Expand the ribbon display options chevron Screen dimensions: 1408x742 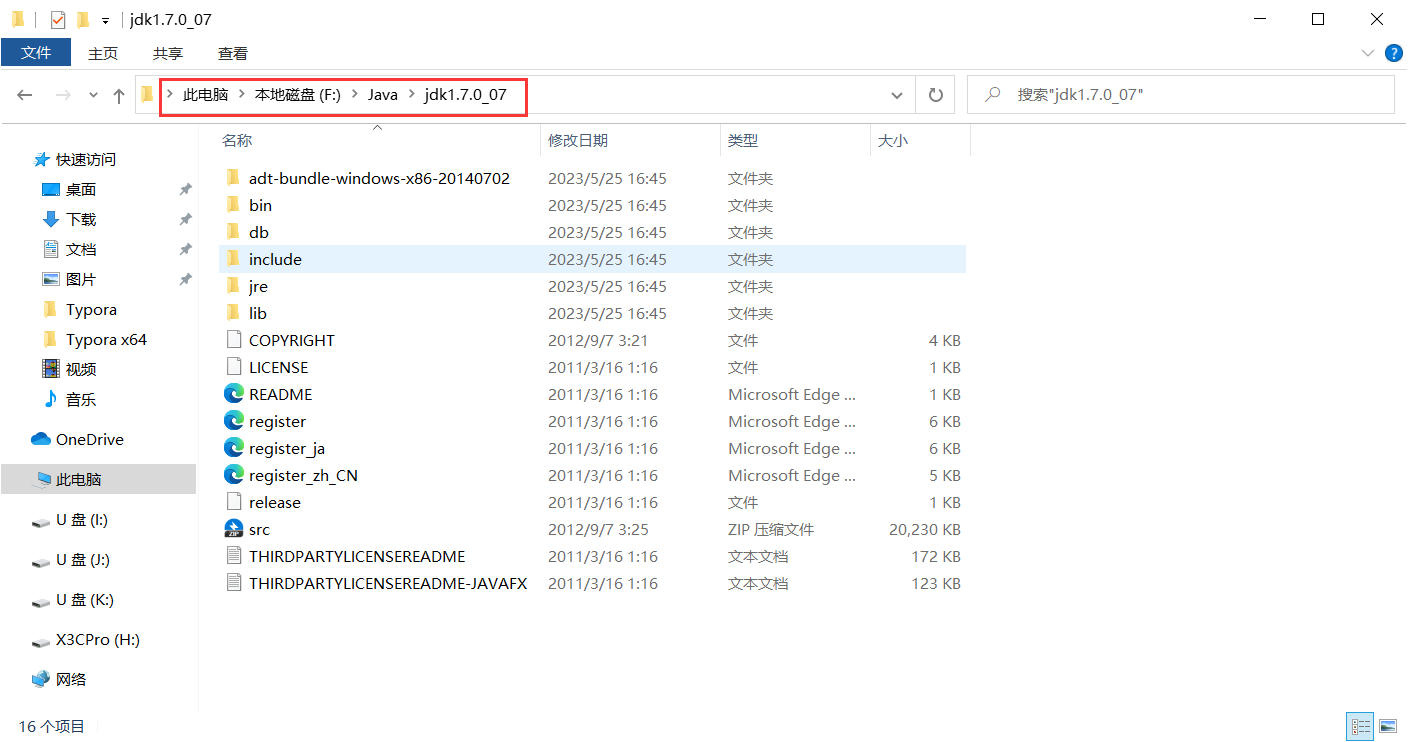point(1368,53)
